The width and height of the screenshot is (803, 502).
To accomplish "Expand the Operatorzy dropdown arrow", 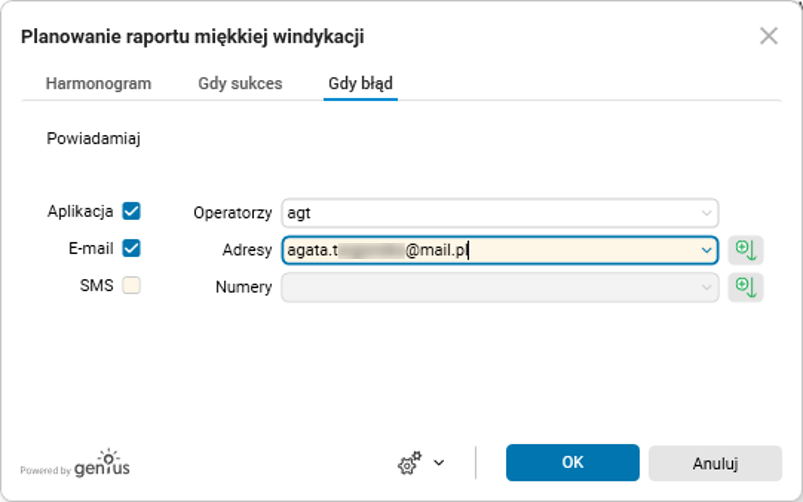I will (706, 213).
